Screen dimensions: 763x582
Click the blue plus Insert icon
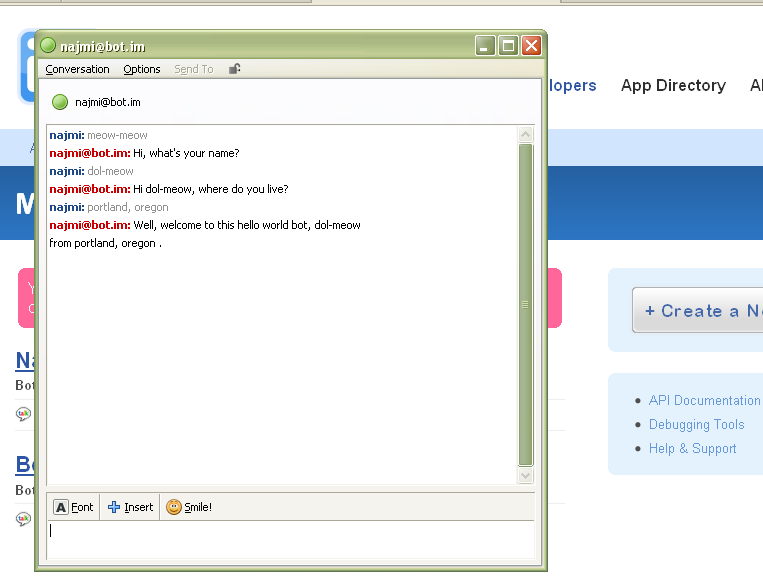[114, 507]
